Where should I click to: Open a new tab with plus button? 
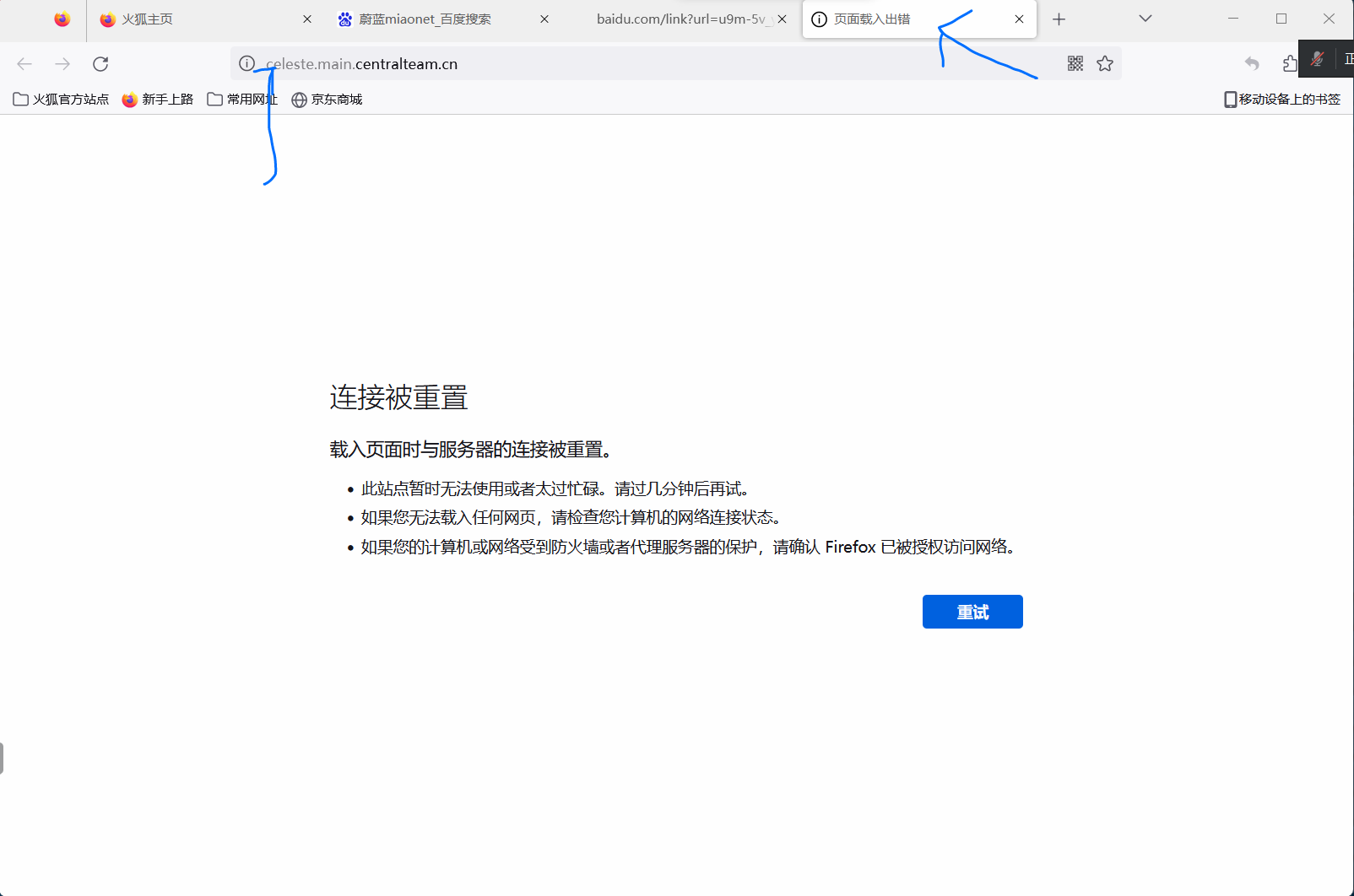pos(1059,19)
